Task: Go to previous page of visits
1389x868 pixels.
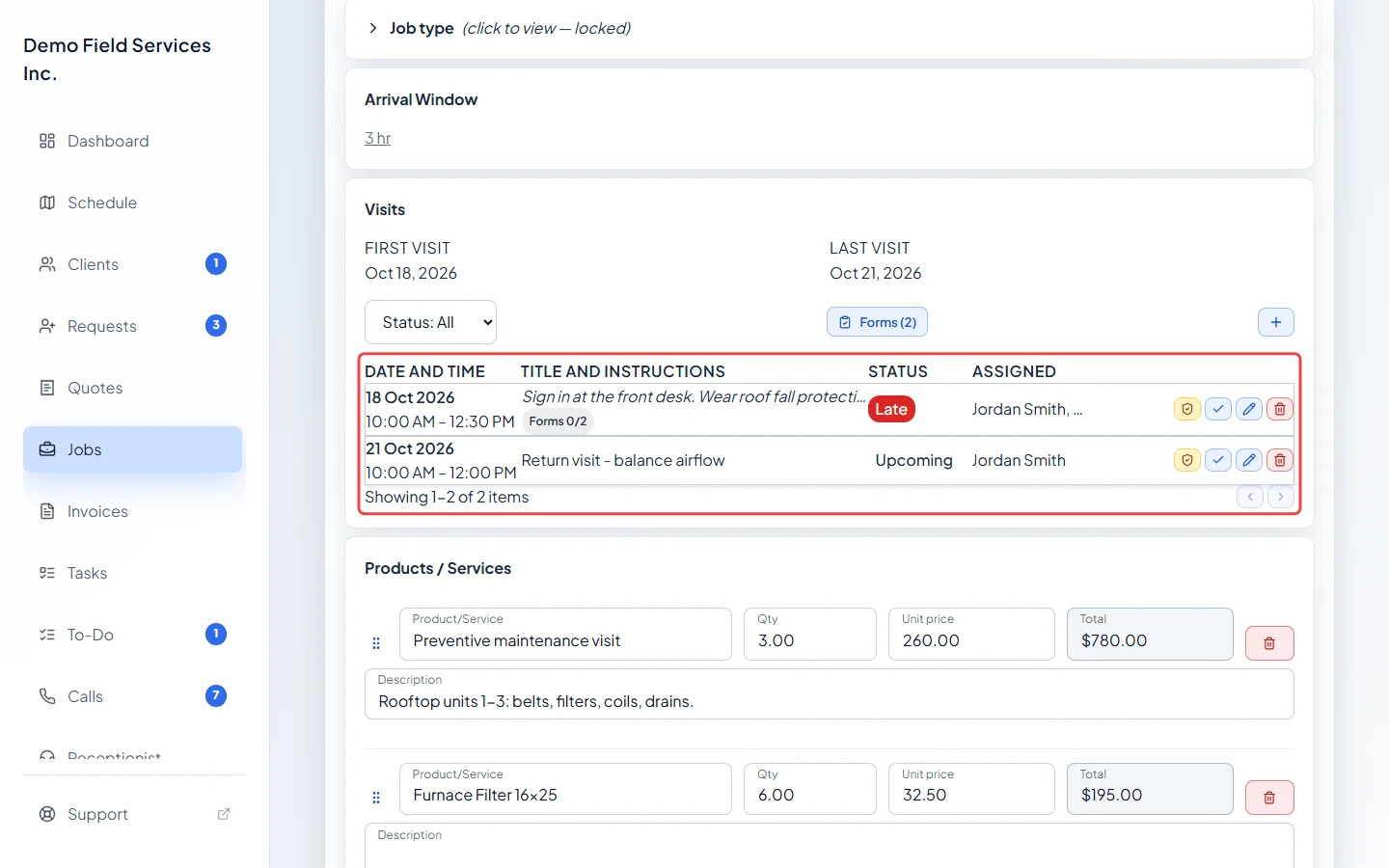Action: (x=1250, y=497)
